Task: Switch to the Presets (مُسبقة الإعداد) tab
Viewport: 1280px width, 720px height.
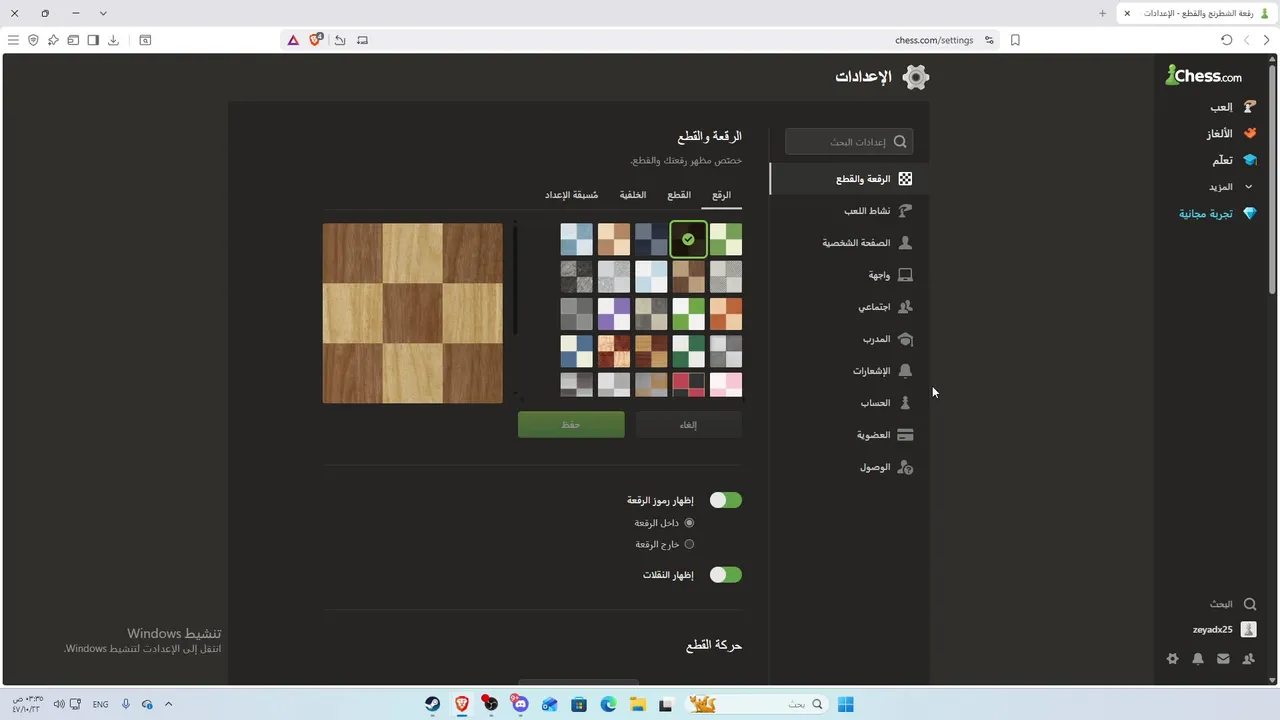Action: point(572,196)
